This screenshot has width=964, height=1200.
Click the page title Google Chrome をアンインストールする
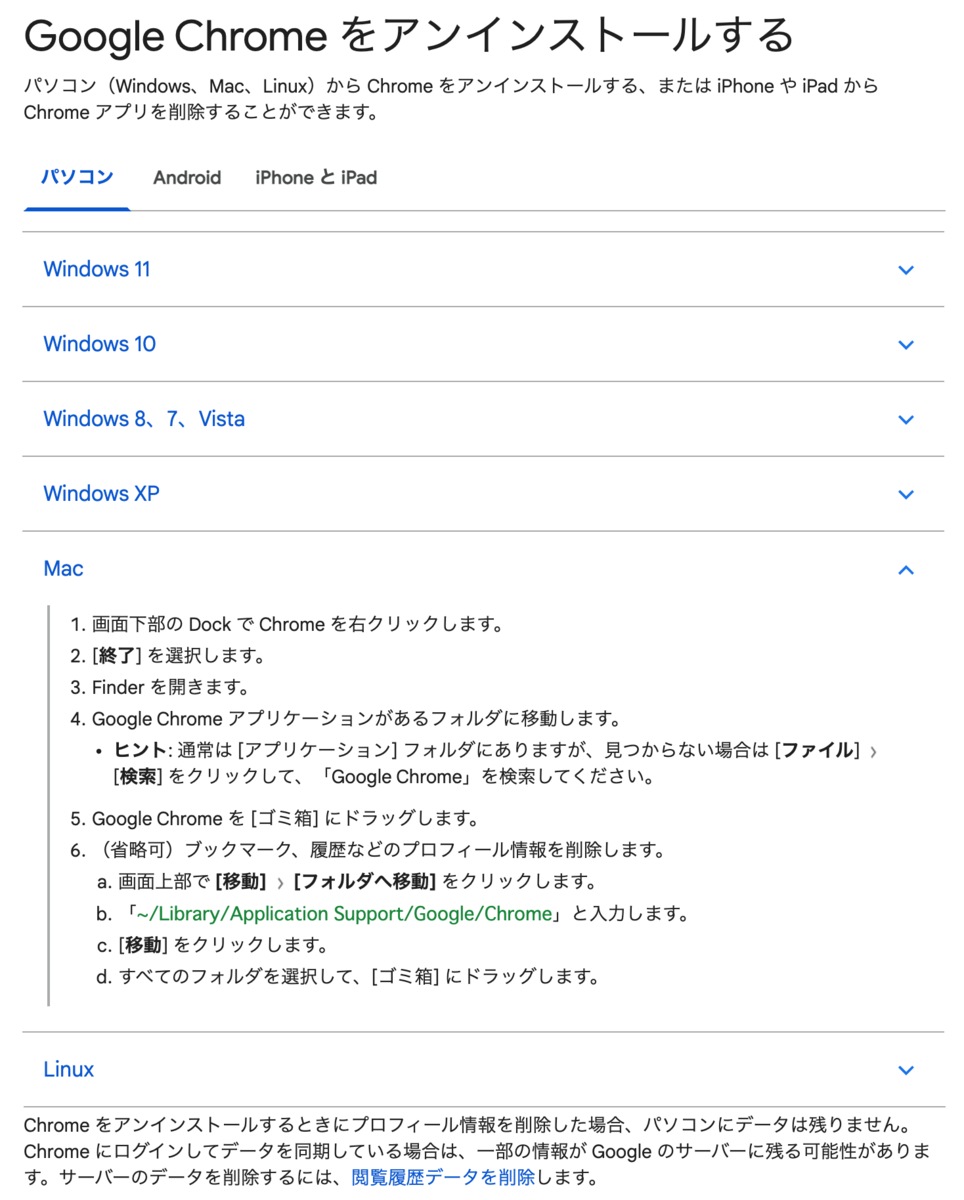click(408, 36)
